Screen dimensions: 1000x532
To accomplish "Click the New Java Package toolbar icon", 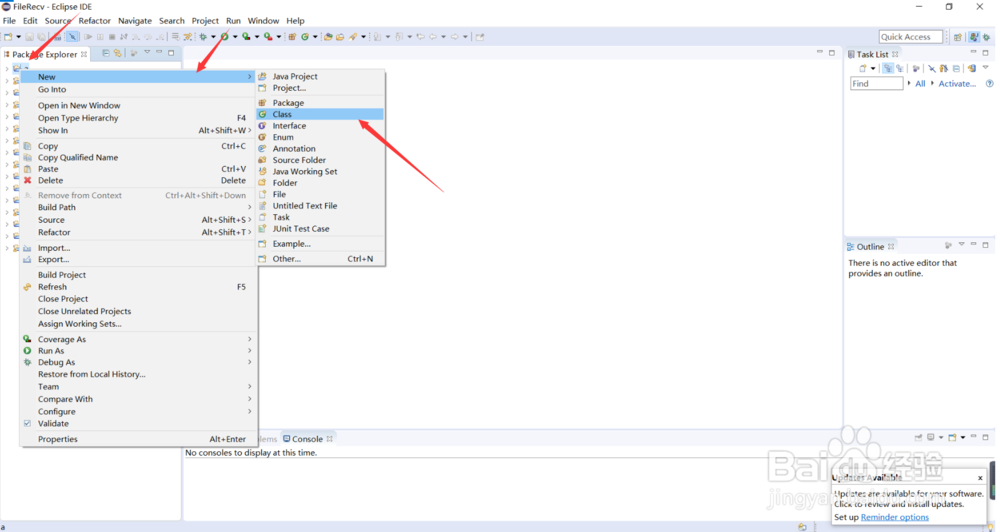I will (292, 37).
